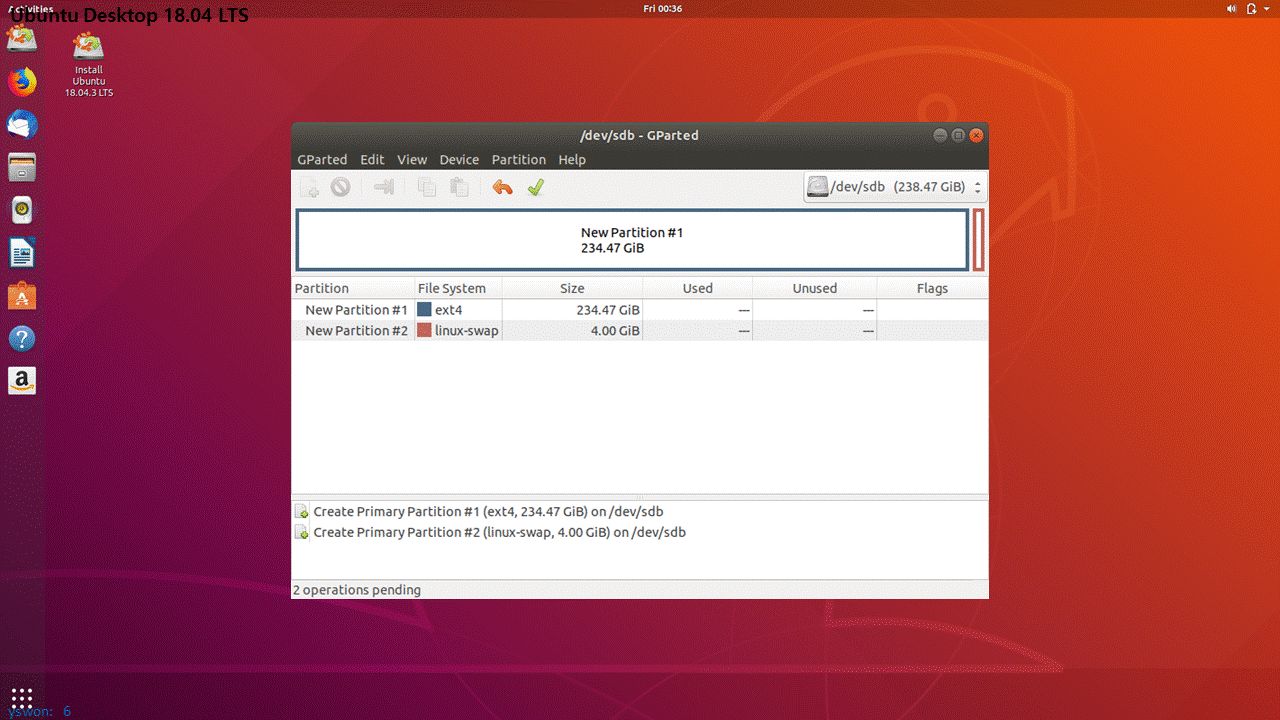Launch Firefox from the dock
Viewport: 1280px width, 720px height.
pyautogui.click(x=22, y=82)
